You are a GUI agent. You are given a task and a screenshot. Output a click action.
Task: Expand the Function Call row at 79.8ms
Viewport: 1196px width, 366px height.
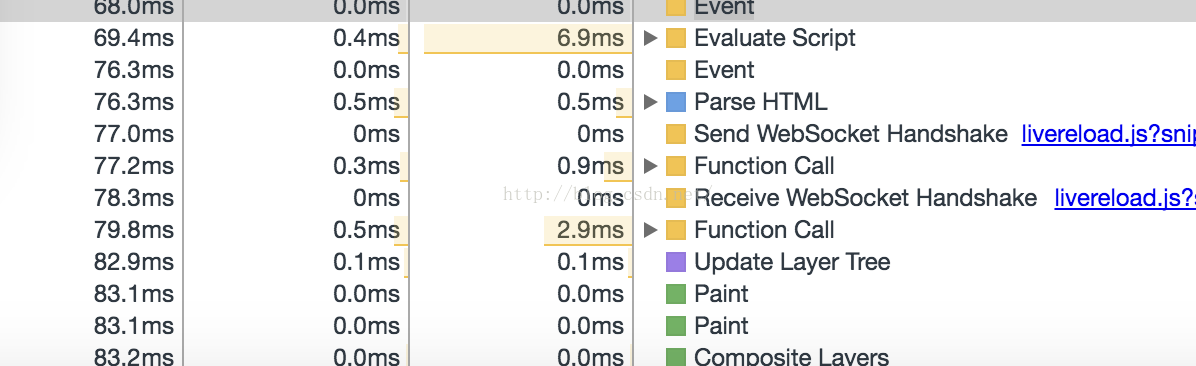(650, 230)
